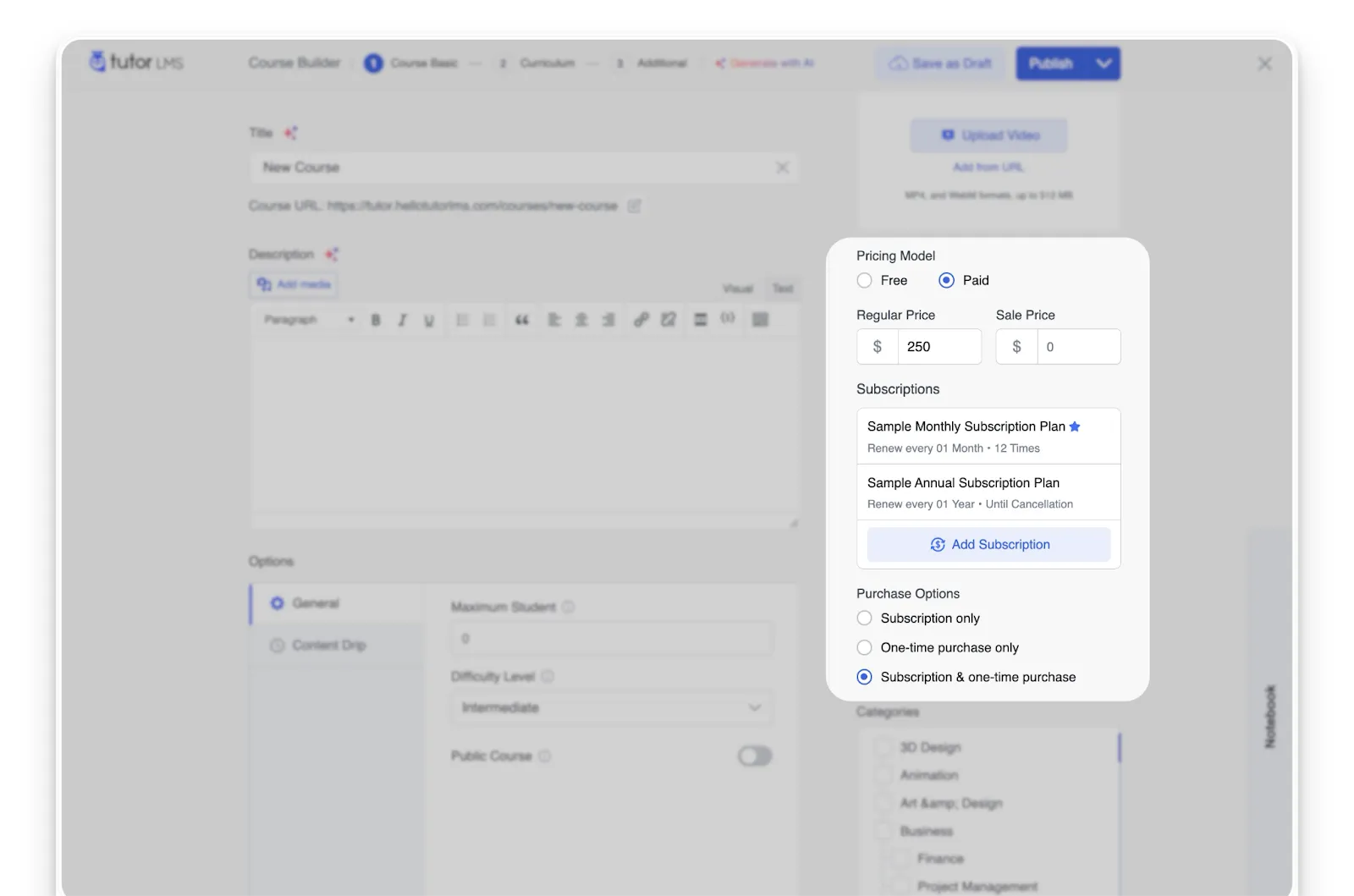Open the Content Drip tab
This screenshot has height=896, width=1354.
(x=329, y=645)
